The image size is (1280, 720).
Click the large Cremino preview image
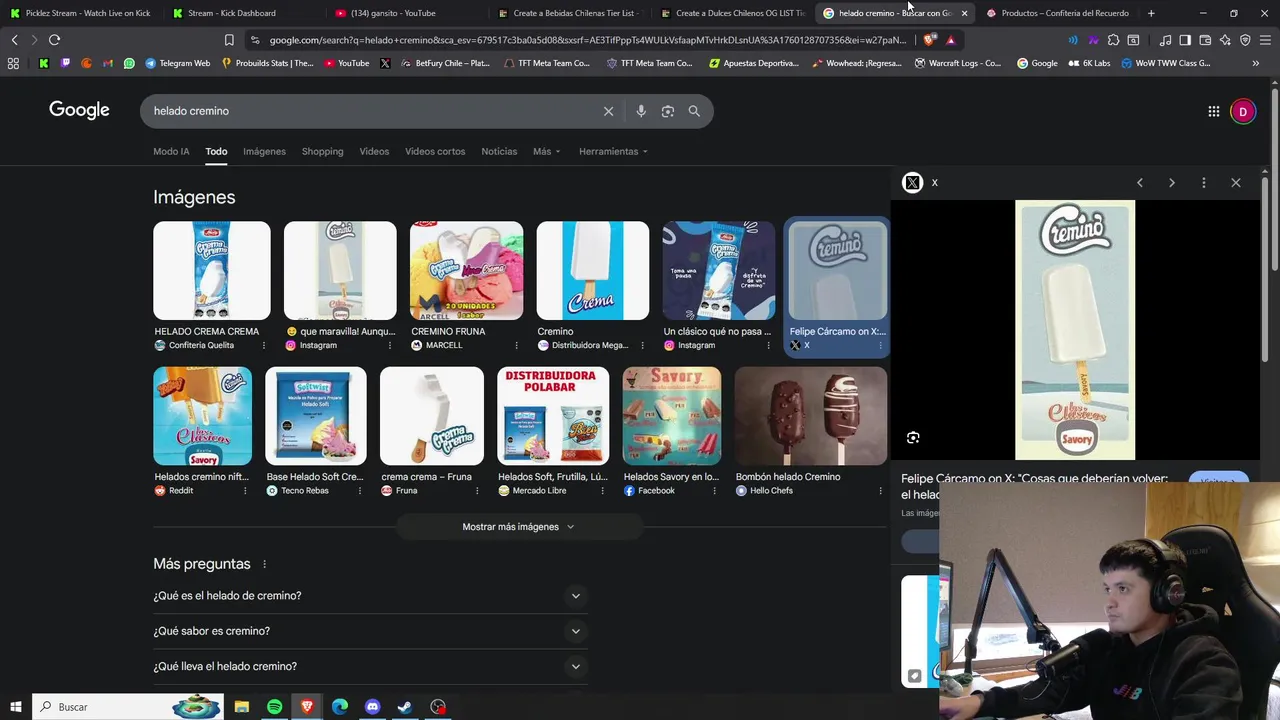tap(1075, 330)
